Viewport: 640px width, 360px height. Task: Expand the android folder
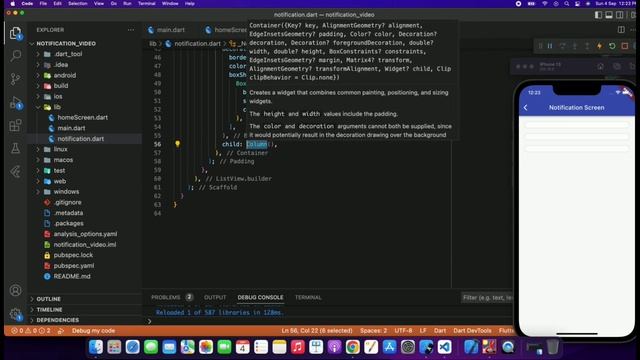[x=64, y=76]
